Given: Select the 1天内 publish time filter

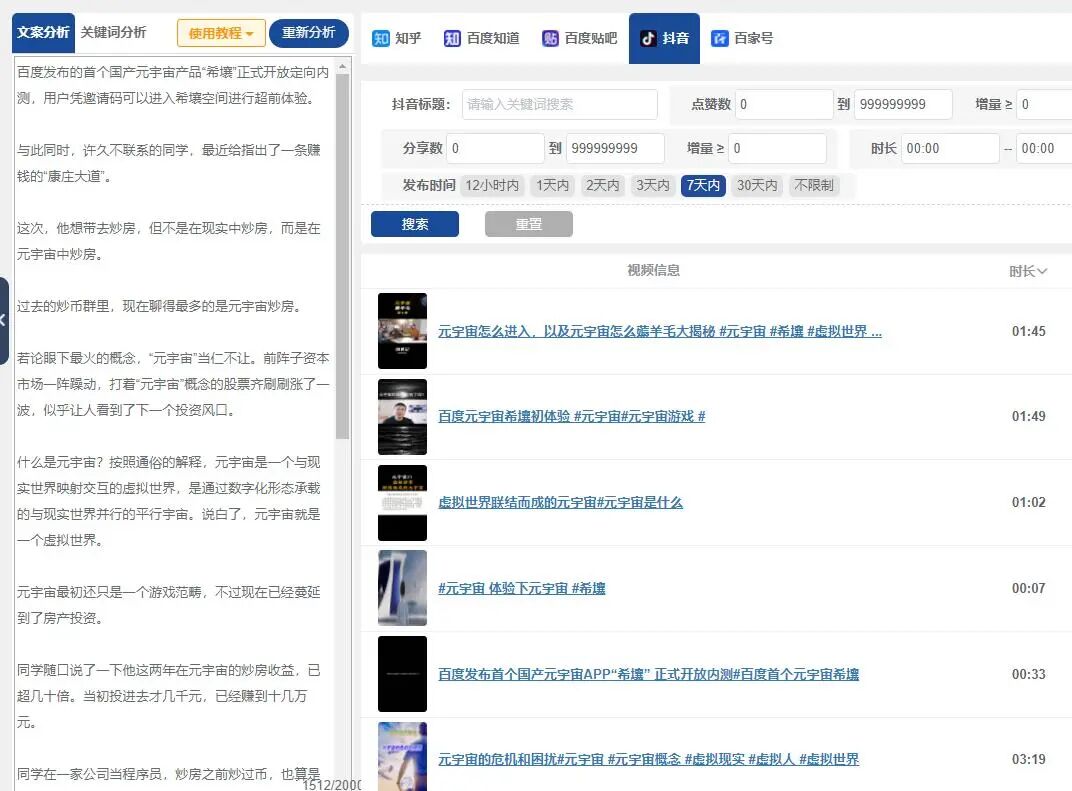Looking at the screenshot, I should point(552,185).
